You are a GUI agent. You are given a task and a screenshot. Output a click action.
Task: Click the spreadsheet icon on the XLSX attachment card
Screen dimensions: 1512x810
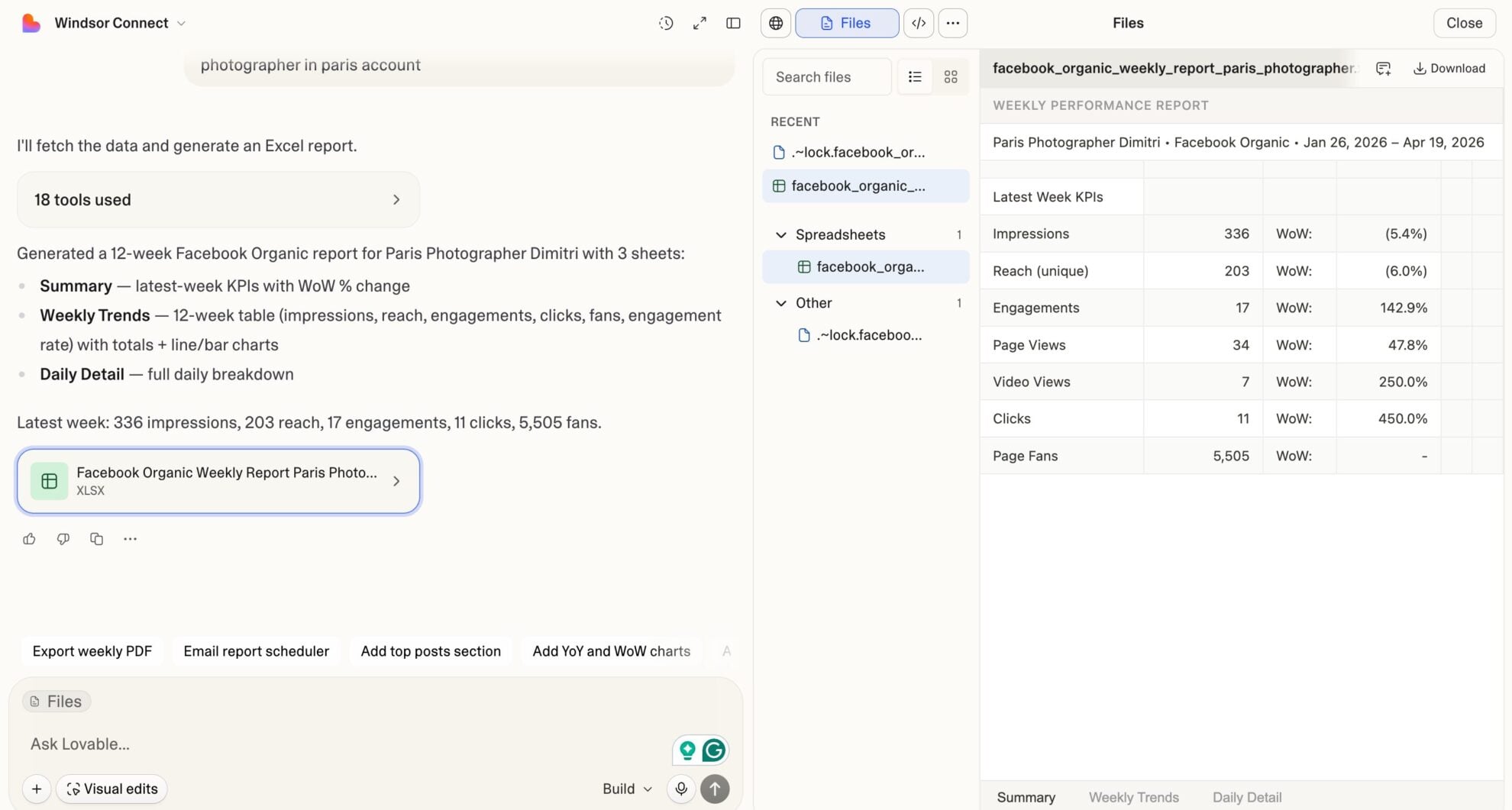click(x=49, y=481)
